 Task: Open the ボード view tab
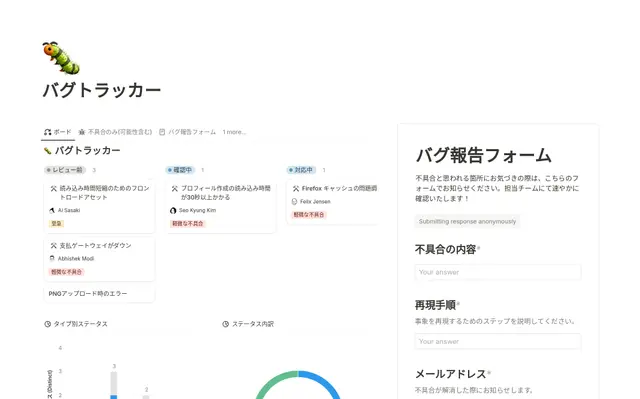(58, 132)
